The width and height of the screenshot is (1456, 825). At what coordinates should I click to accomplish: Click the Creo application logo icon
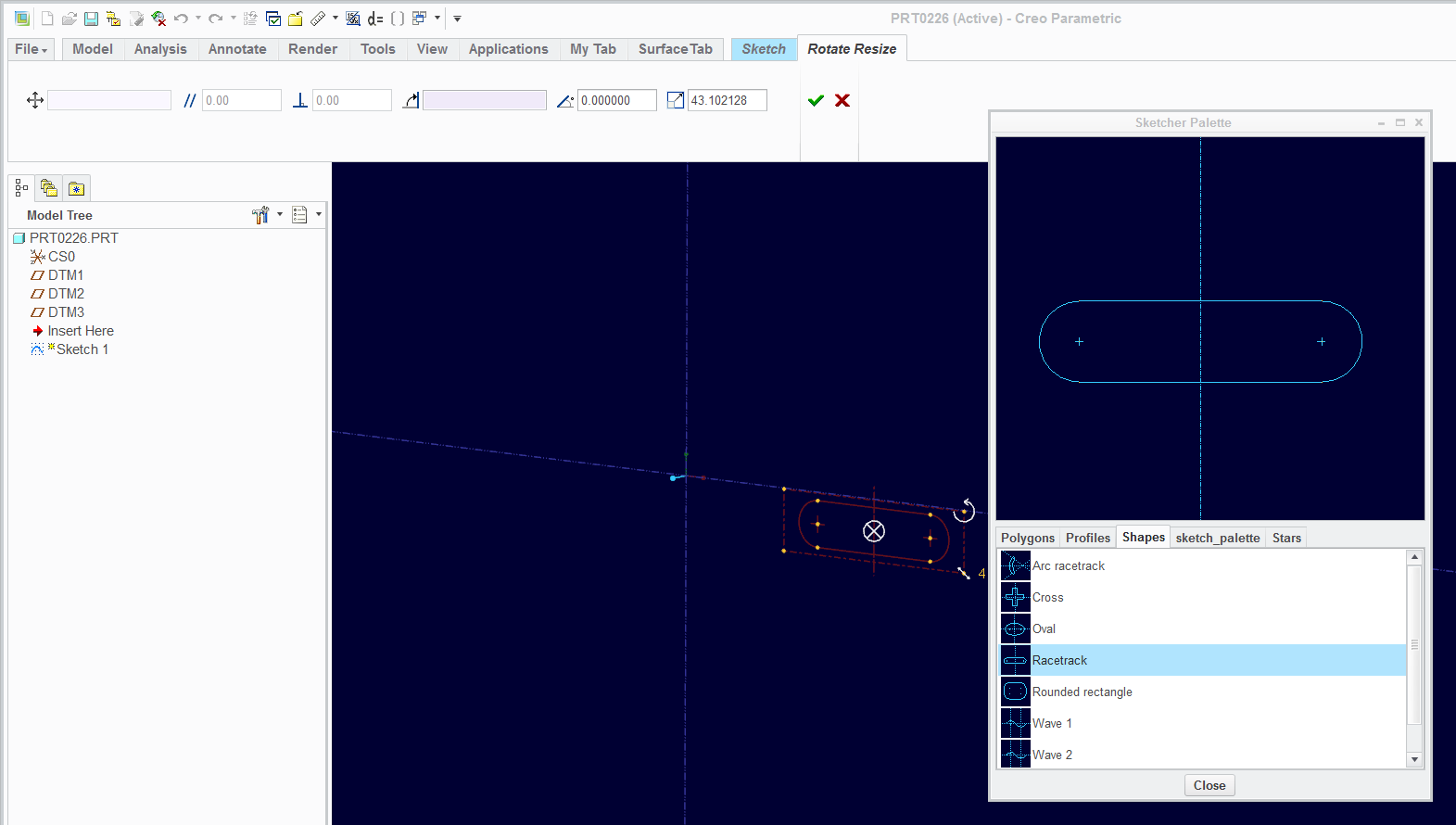click(x=22, y=19)
